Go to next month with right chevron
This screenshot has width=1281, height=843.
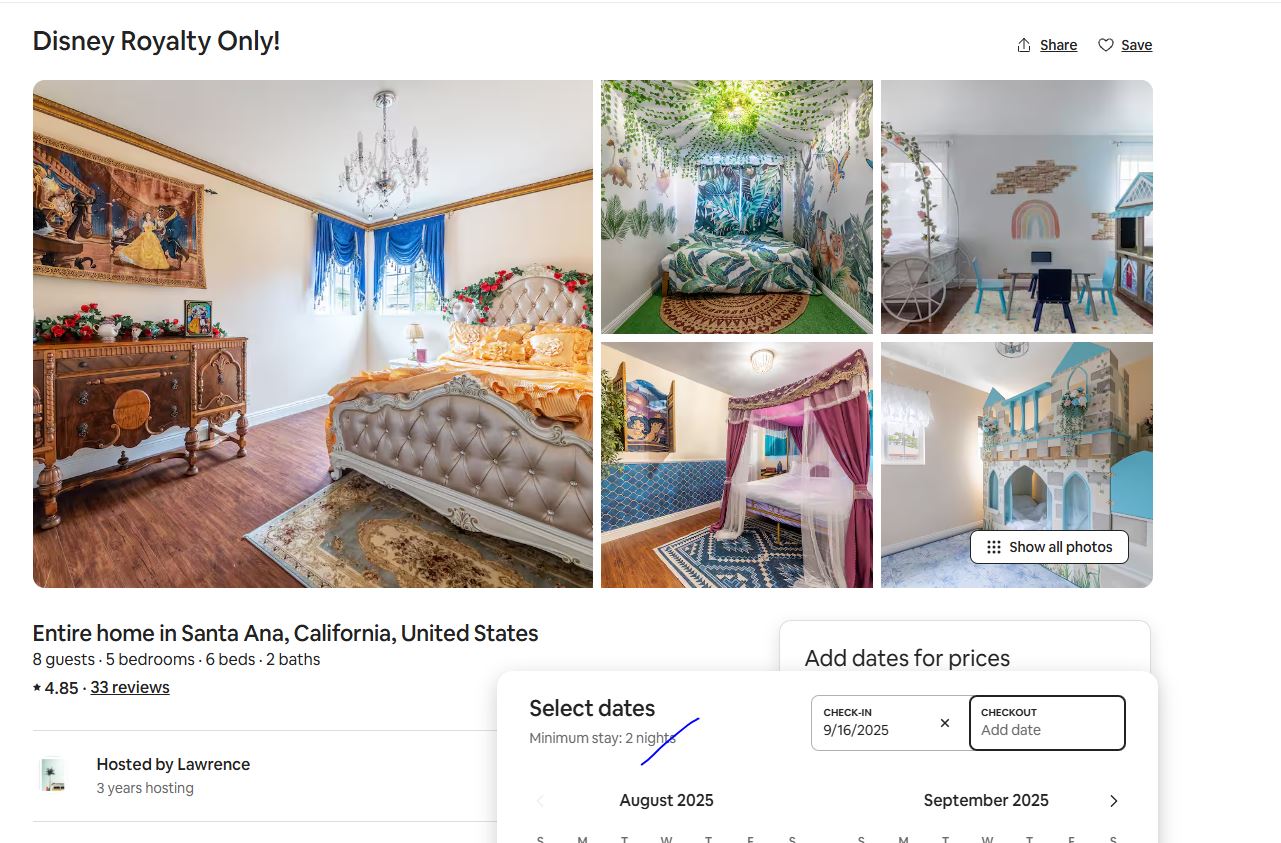pos(1114,801)
